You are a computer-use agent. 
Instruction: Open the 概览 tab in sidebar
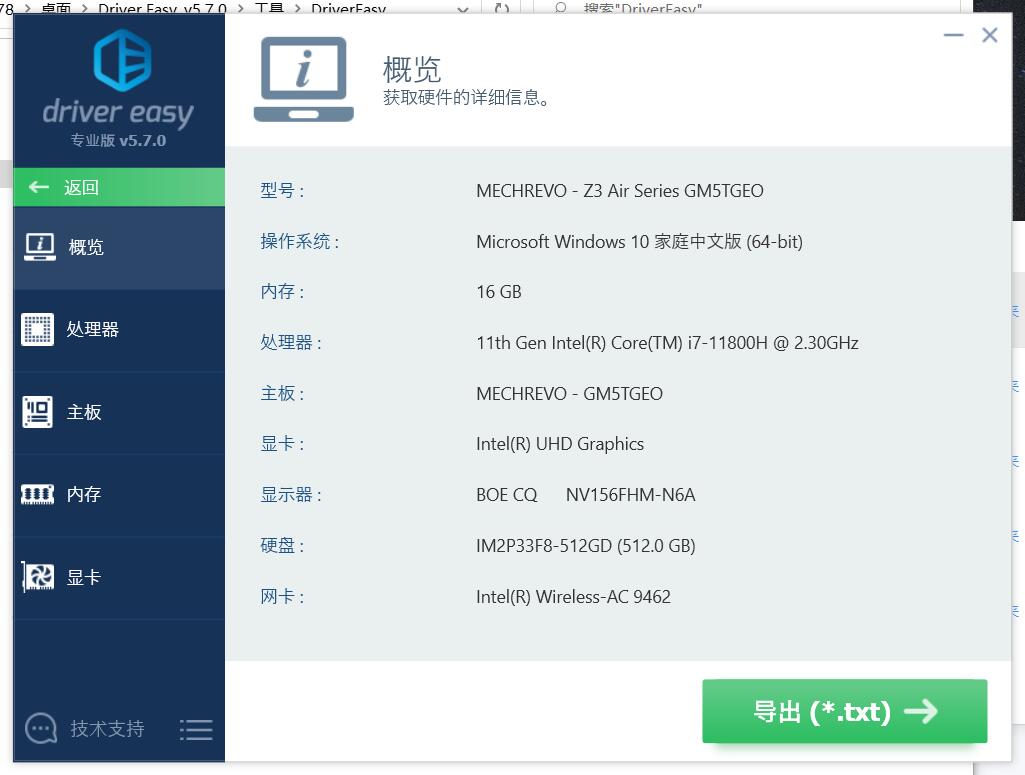coord(119,248)
